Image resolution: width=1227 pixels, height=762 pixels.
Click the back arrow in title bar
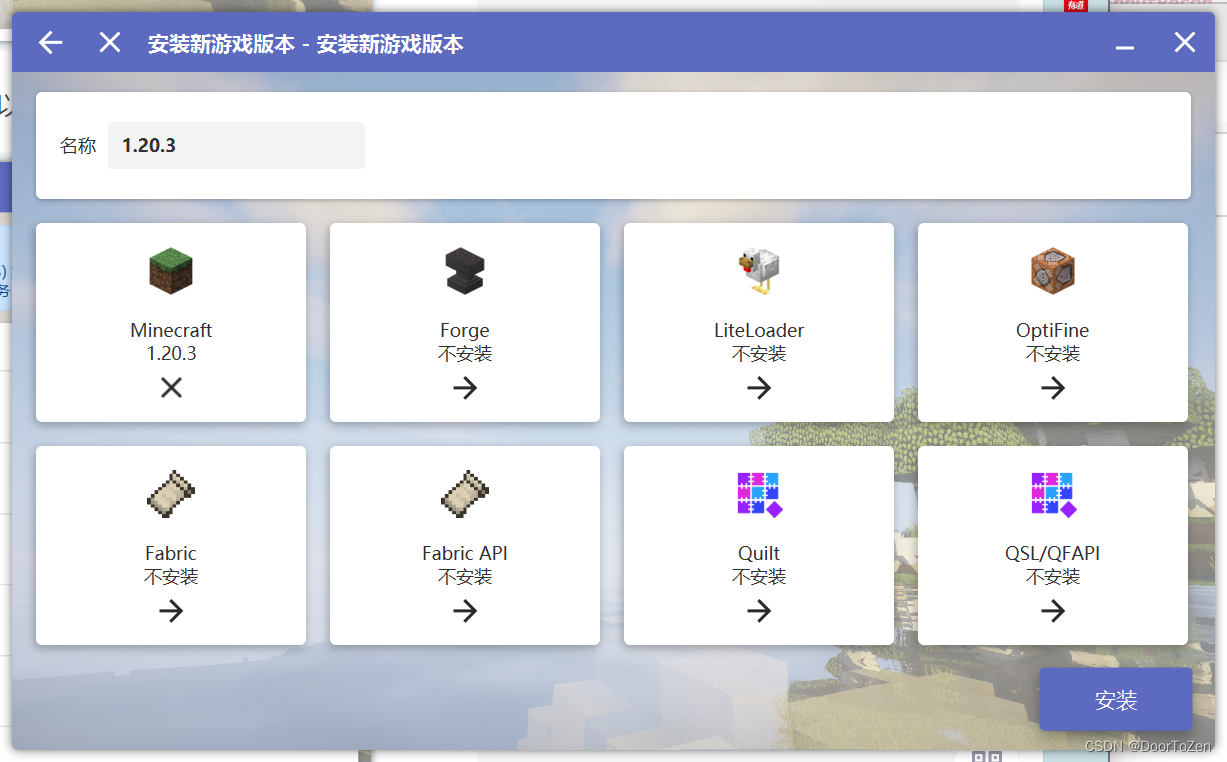tap(50, 42)
